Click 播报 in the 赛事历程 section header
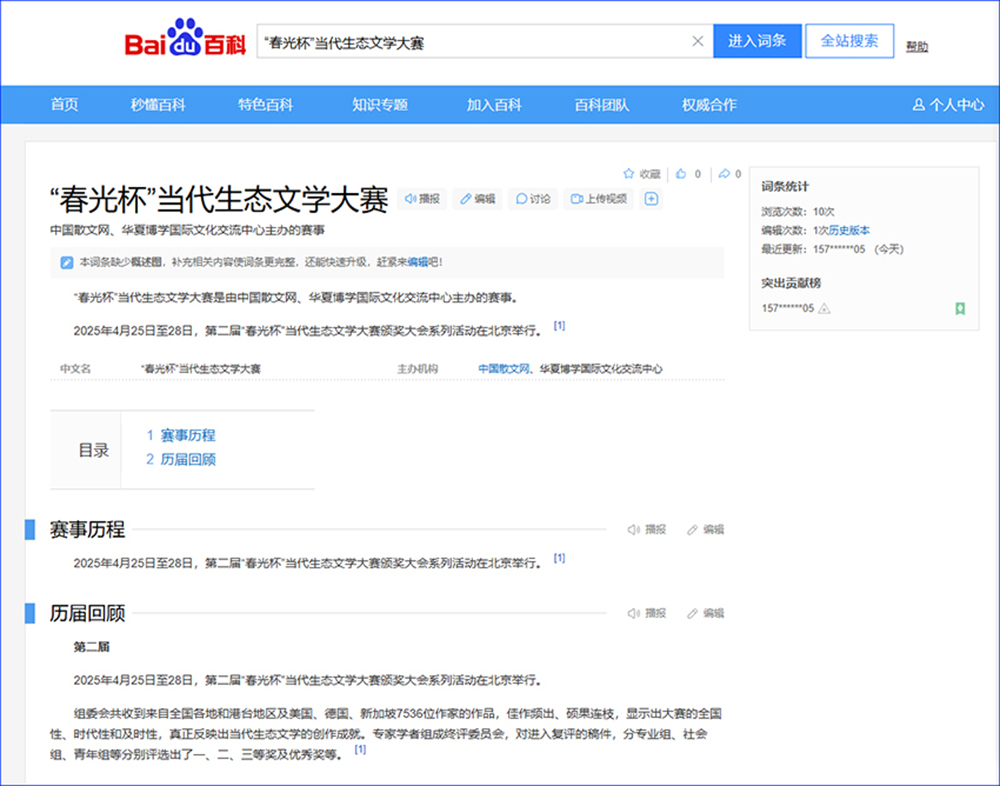The width and height of the screenshot is (1000, 786). [x=647, y=530]
